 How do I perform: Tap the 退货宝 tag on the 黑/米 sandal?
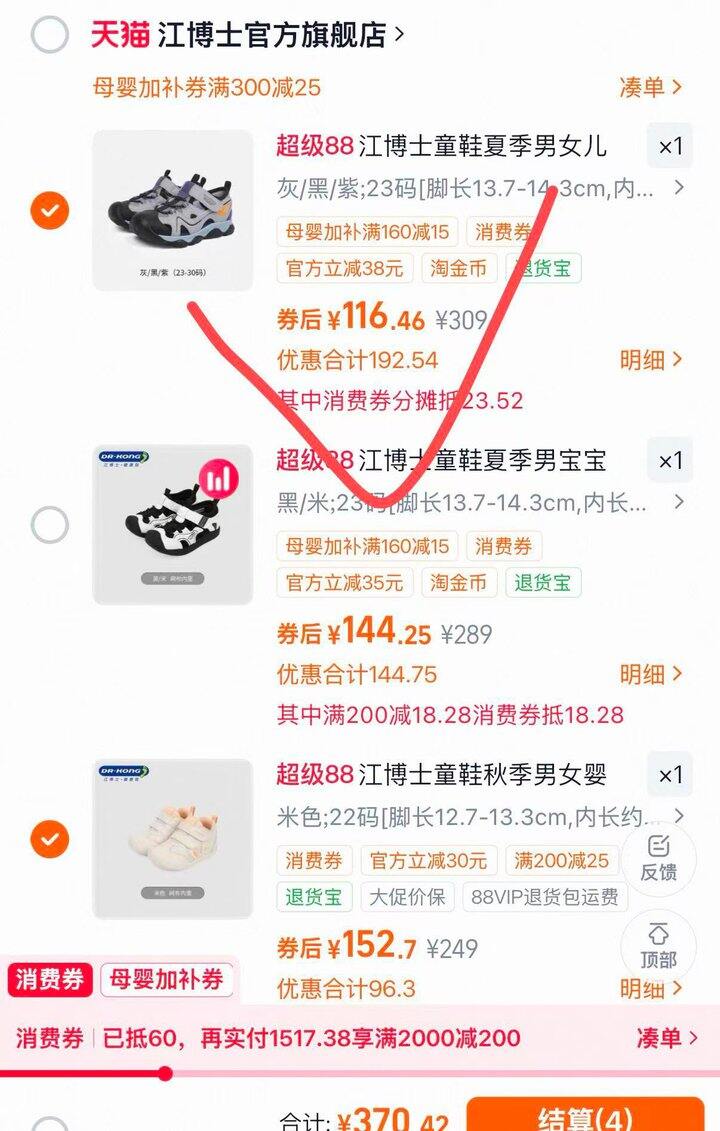coord(543,582)
